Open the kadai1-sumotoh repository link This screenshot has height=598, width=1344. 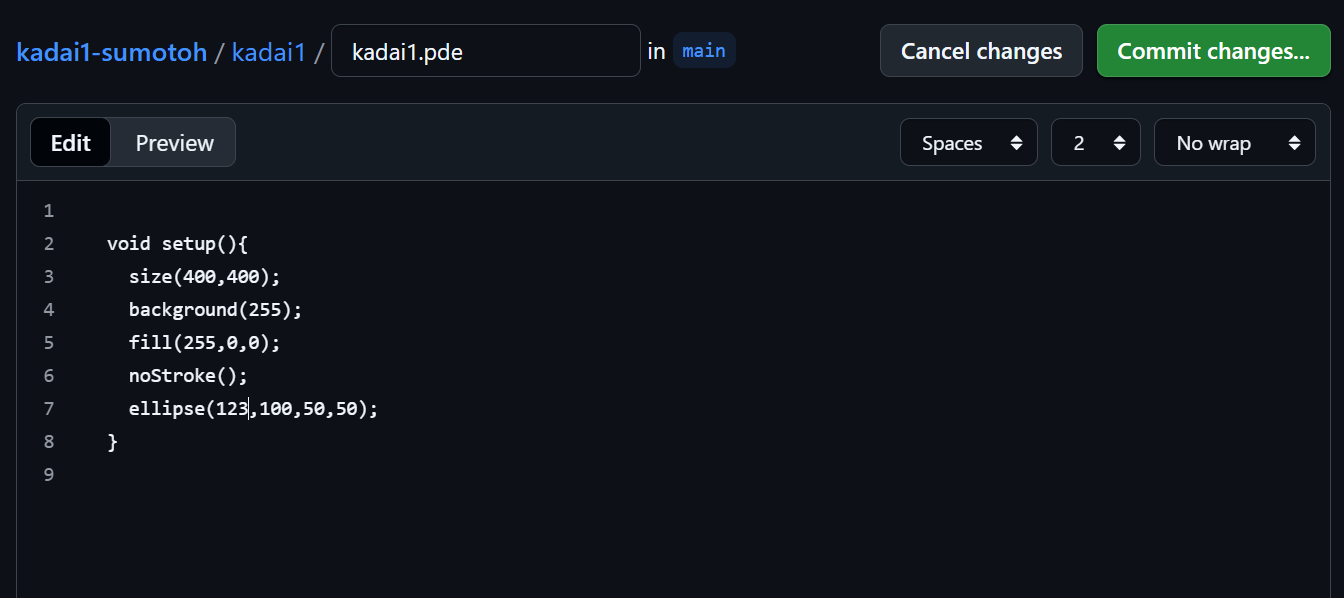click(111, 52)
